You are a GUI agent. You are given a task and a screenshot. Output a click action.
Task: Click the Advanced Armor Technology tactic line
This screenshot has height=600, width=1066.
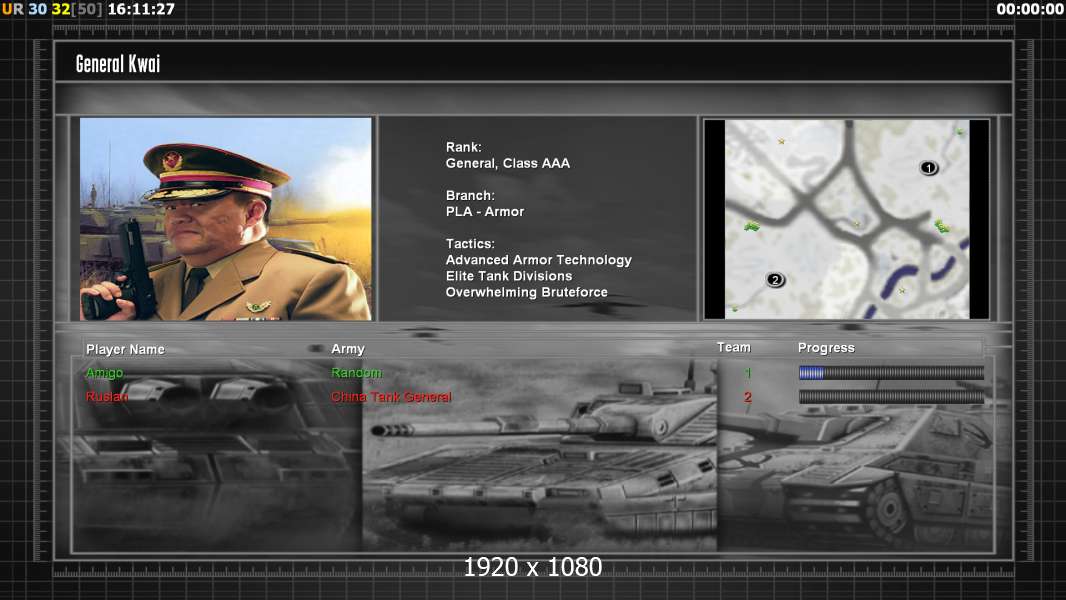tap(538, 260)
